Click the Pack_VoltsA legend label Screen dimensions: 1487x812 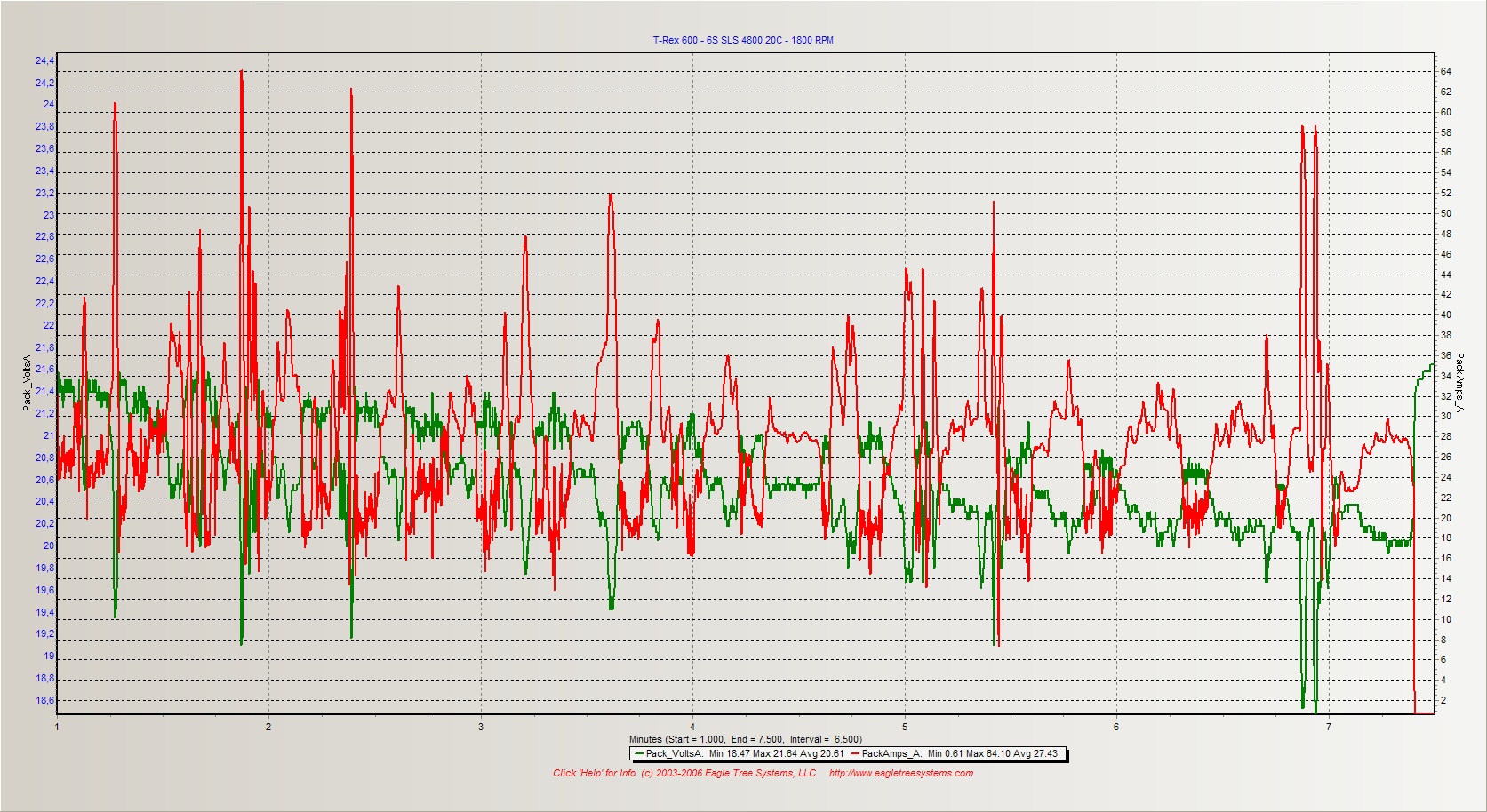point(676,754)
